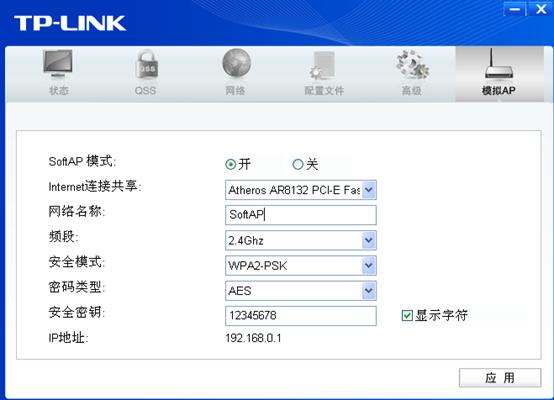Switch to the 模拟AP tab label
This screenshot has width=554, height=400.
pyautogui.click(x=499, y=90)
